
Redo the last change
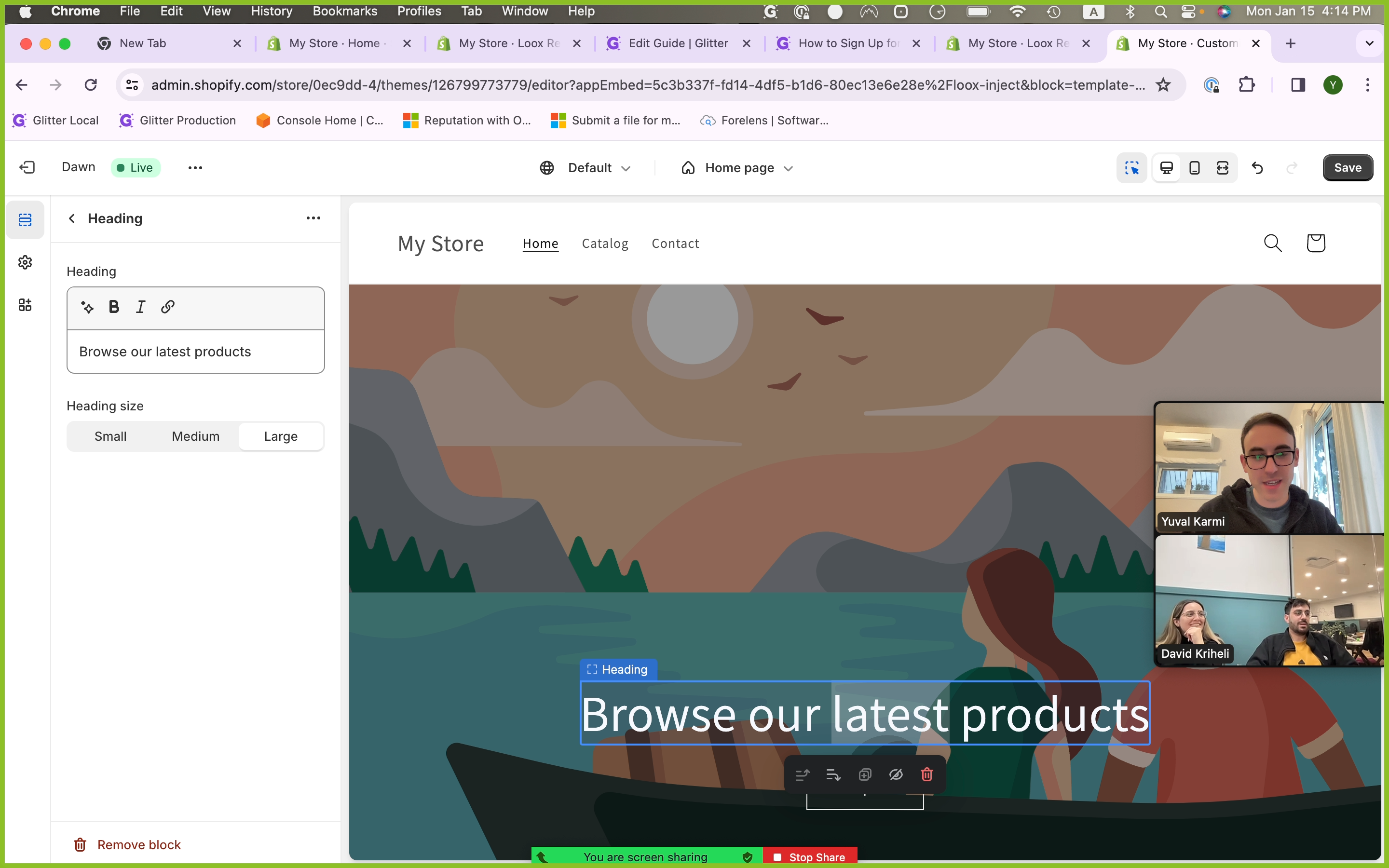pyautogui.click(x=1292, y=168)
